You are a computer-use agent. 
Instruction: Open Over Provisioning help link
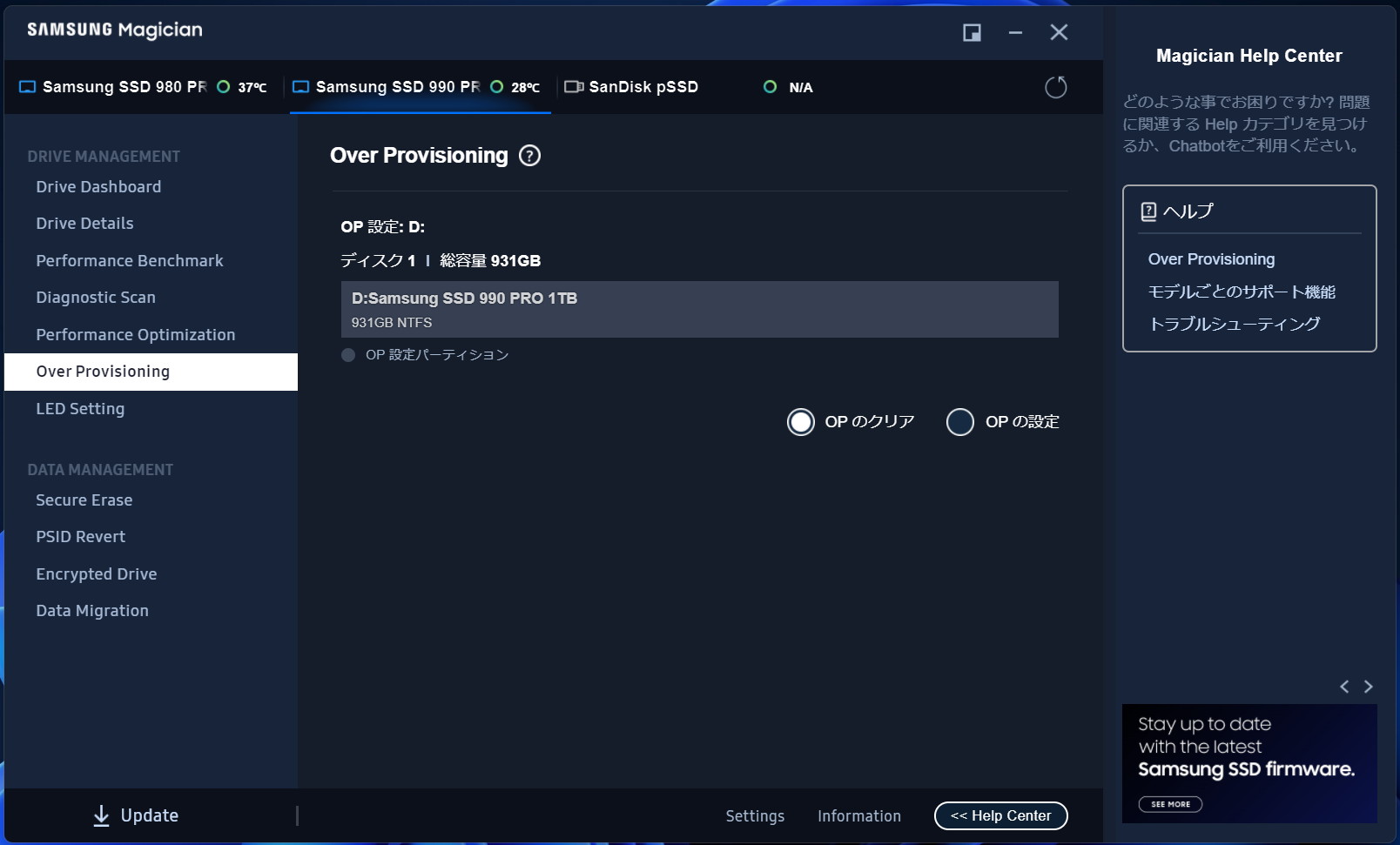click(1211, 259)
